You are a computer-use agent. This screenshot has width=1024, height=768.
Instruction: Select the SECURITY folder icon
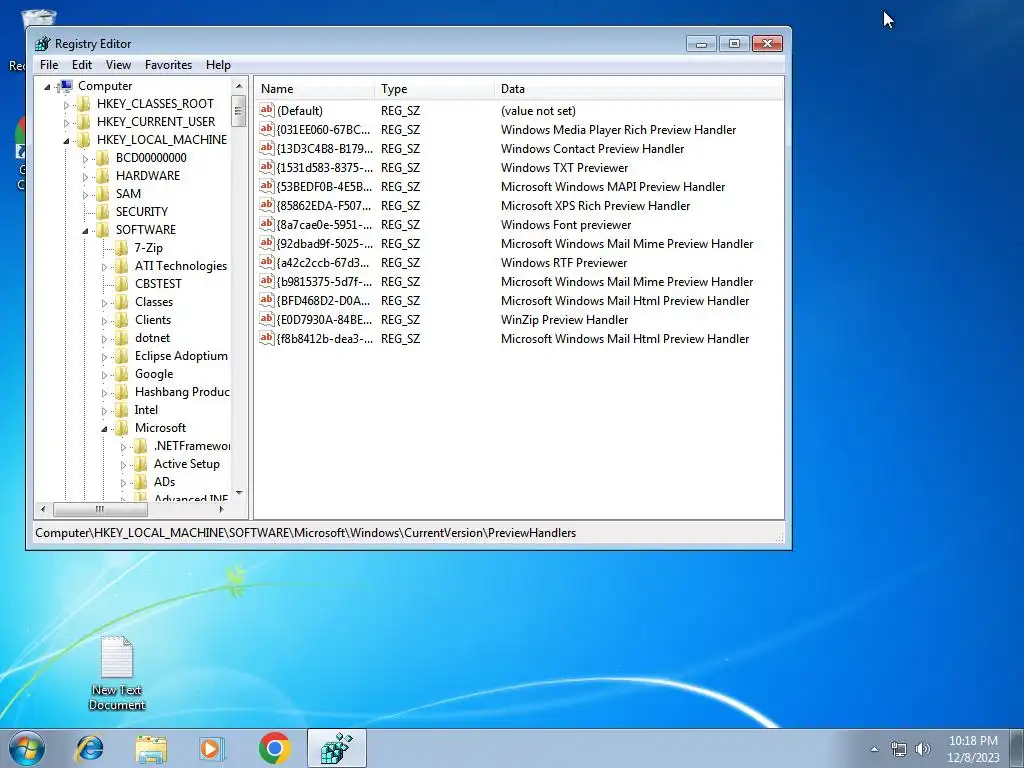click(102, 212)
